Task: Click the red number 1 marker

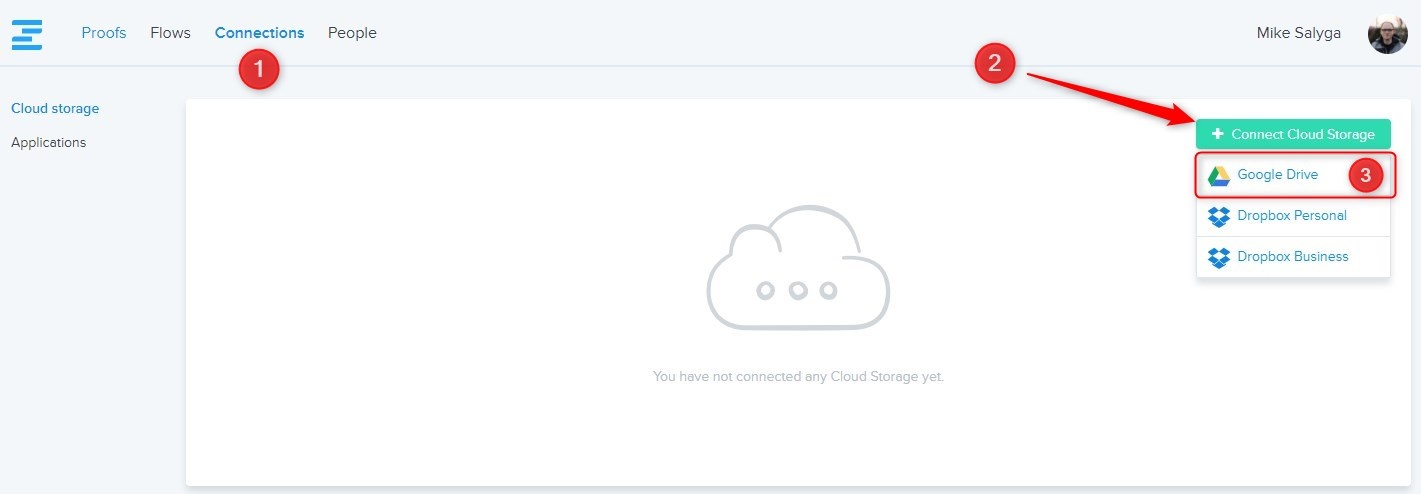Action: [x=258, y=69]
